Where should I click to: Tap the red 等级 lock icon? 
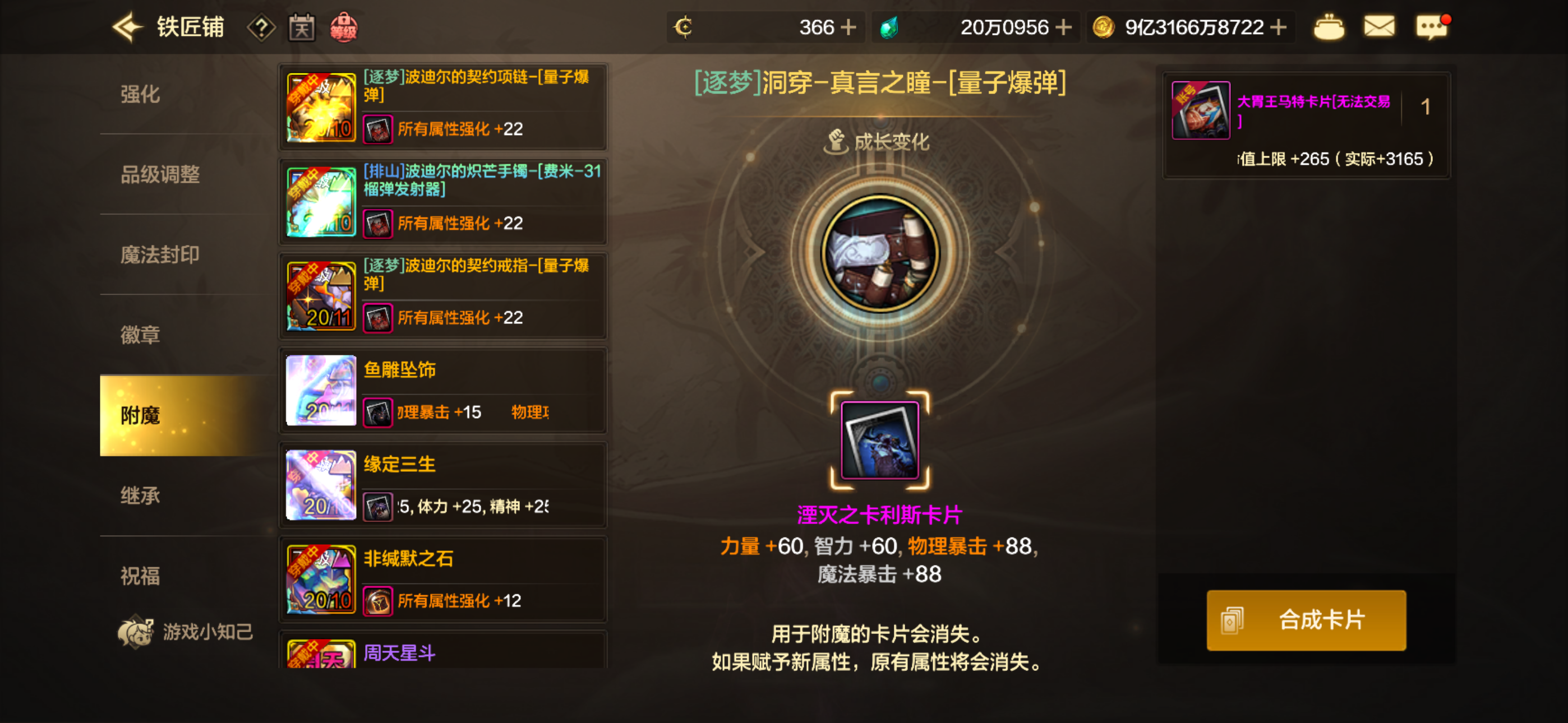click(x=343, y=27)
